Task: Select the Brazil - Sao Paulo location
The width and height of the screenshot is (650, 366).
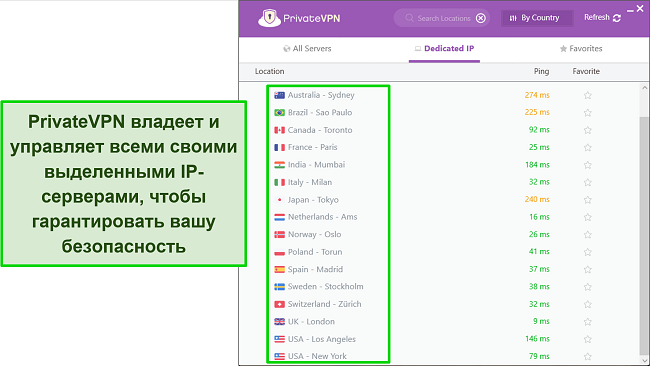Action: pos(320,112)
